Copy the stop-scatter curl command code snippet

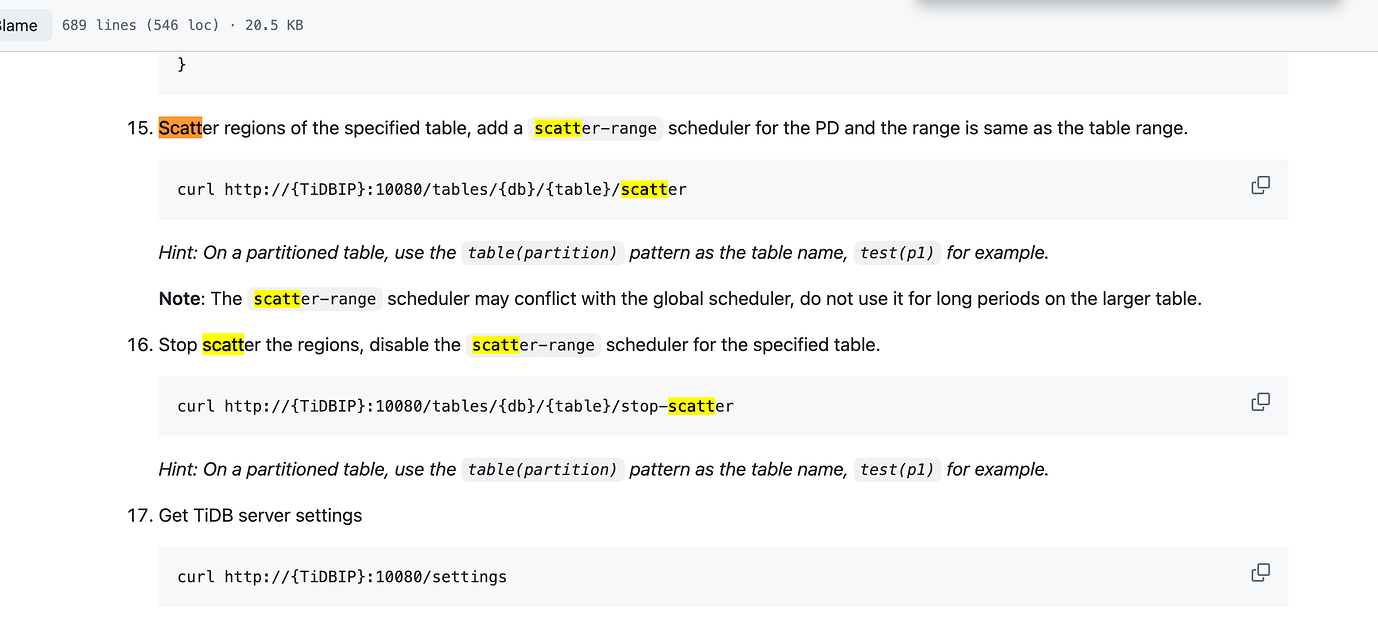point(1260,401)
